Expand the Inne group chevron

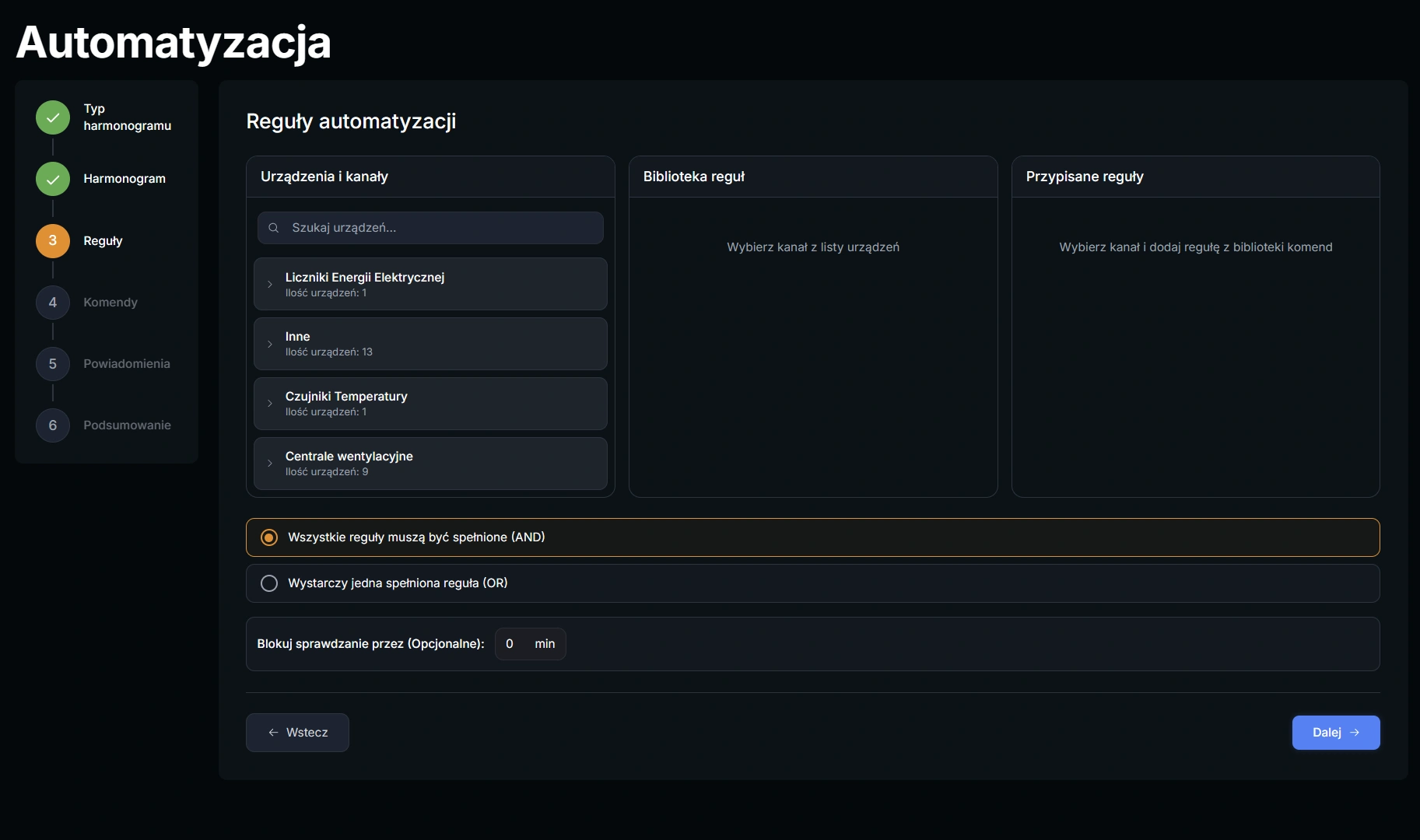click(270, 344)
